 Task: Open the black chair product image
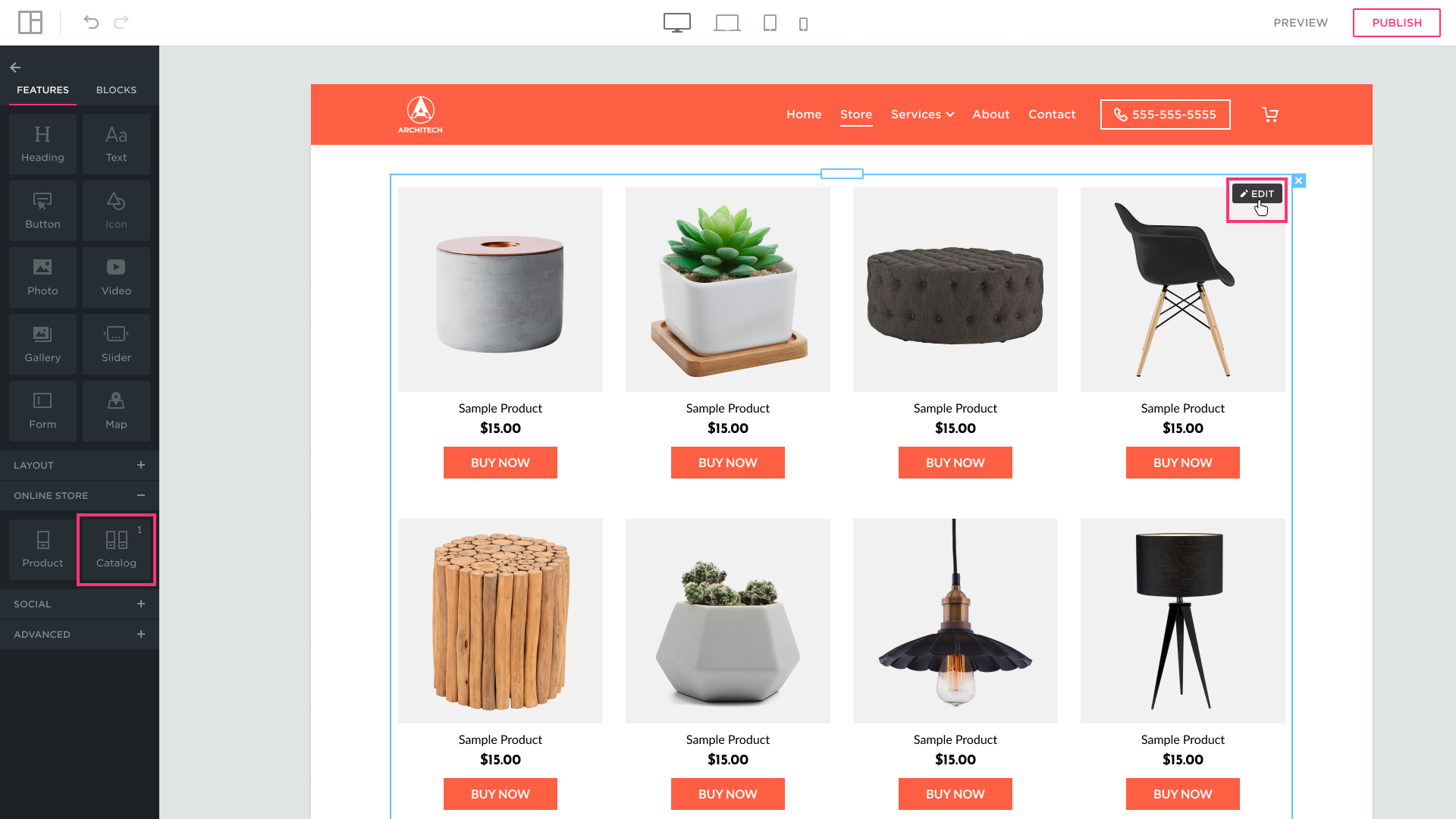(1183, 290)
